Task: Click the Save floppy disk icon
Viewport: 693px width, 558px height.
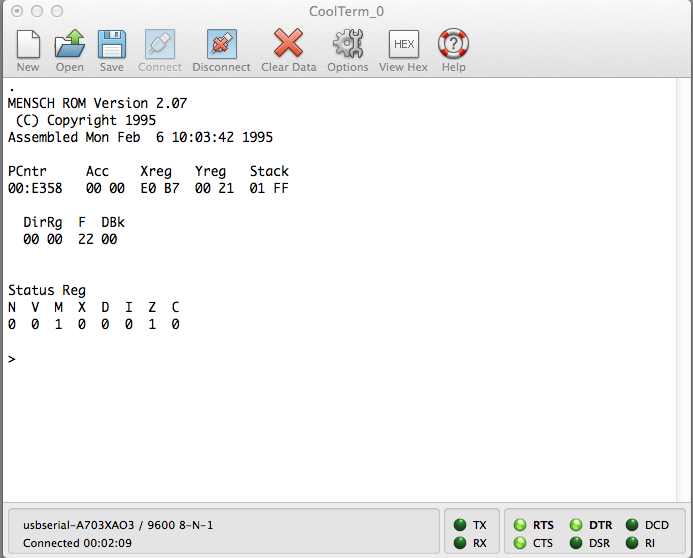Action: coord(111,45)
